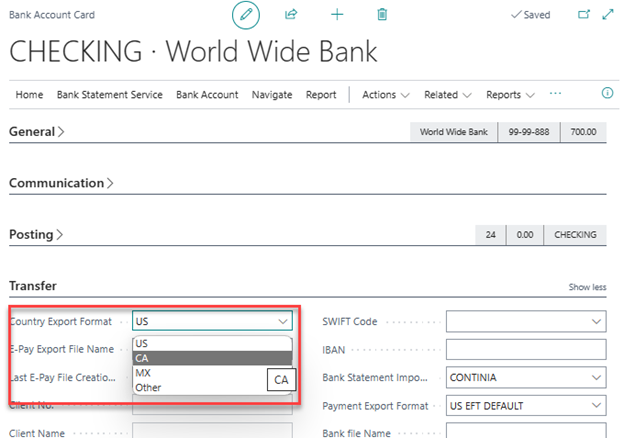Click the expand fullscreen arrows icon
This screenshot has width=624, height=438.
(606, 15)
